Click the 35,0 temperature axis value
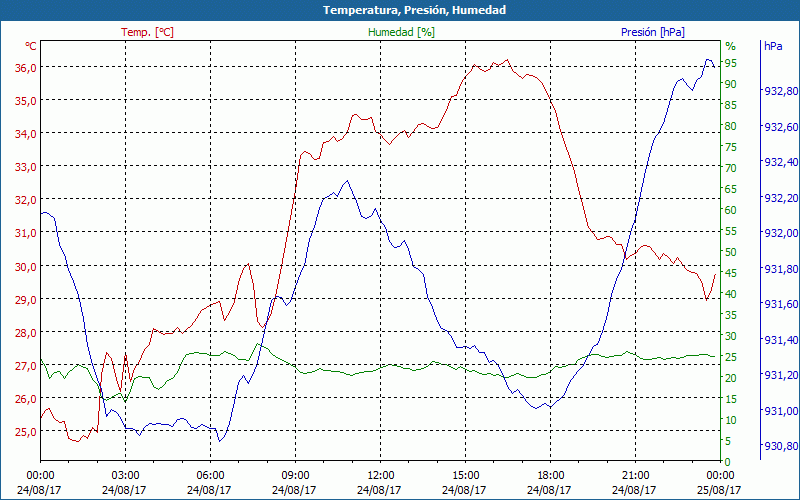 tap(26, 101)
